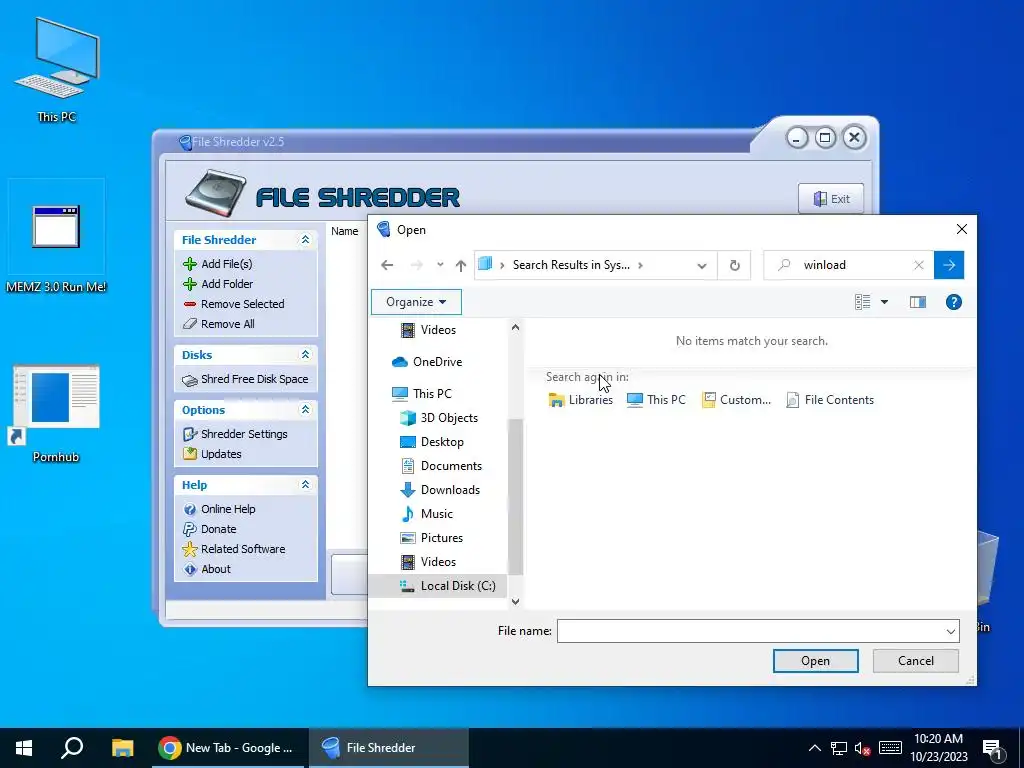Search again in Custom location
Viewport: 1024px width, 768px height.
737,400
